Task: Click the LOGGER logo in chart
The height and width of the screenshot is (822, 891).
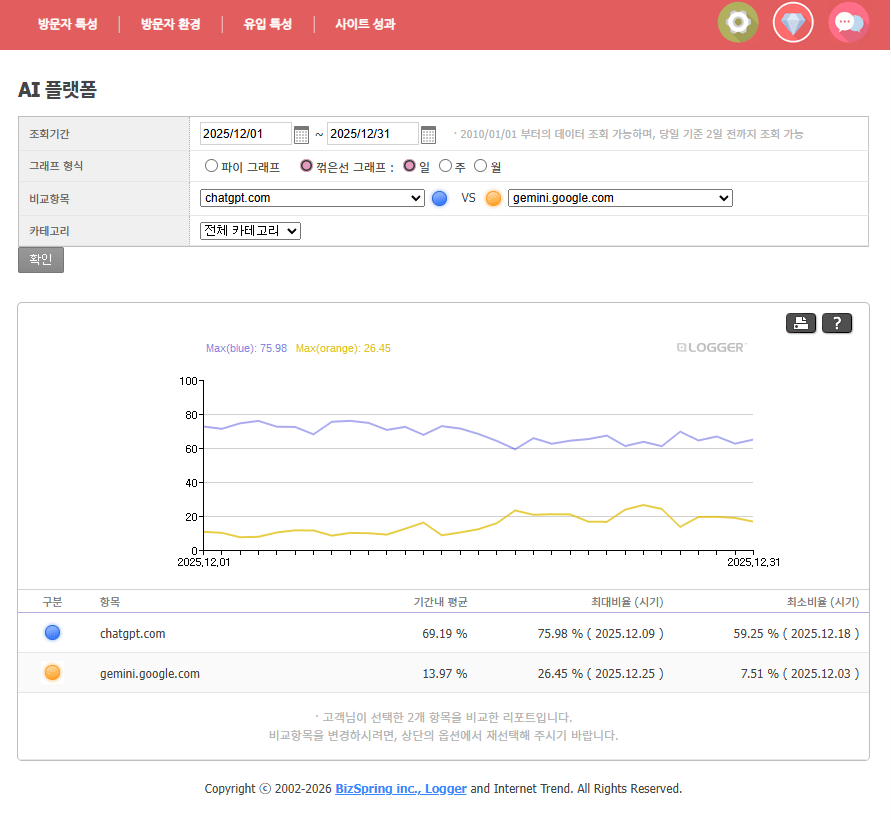Action: click(x=711, y=348)
